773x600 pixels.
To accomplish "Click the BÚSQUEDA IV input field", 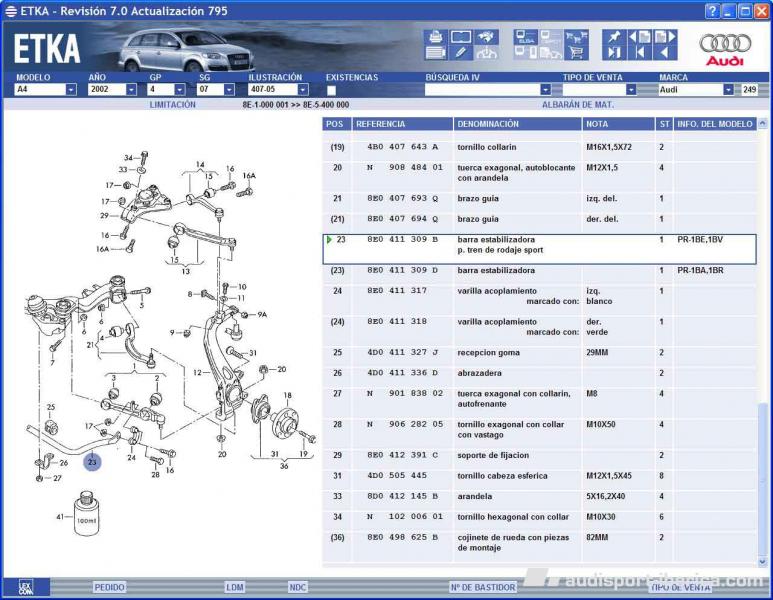I will pyautogui.click(x=482, y=90).
